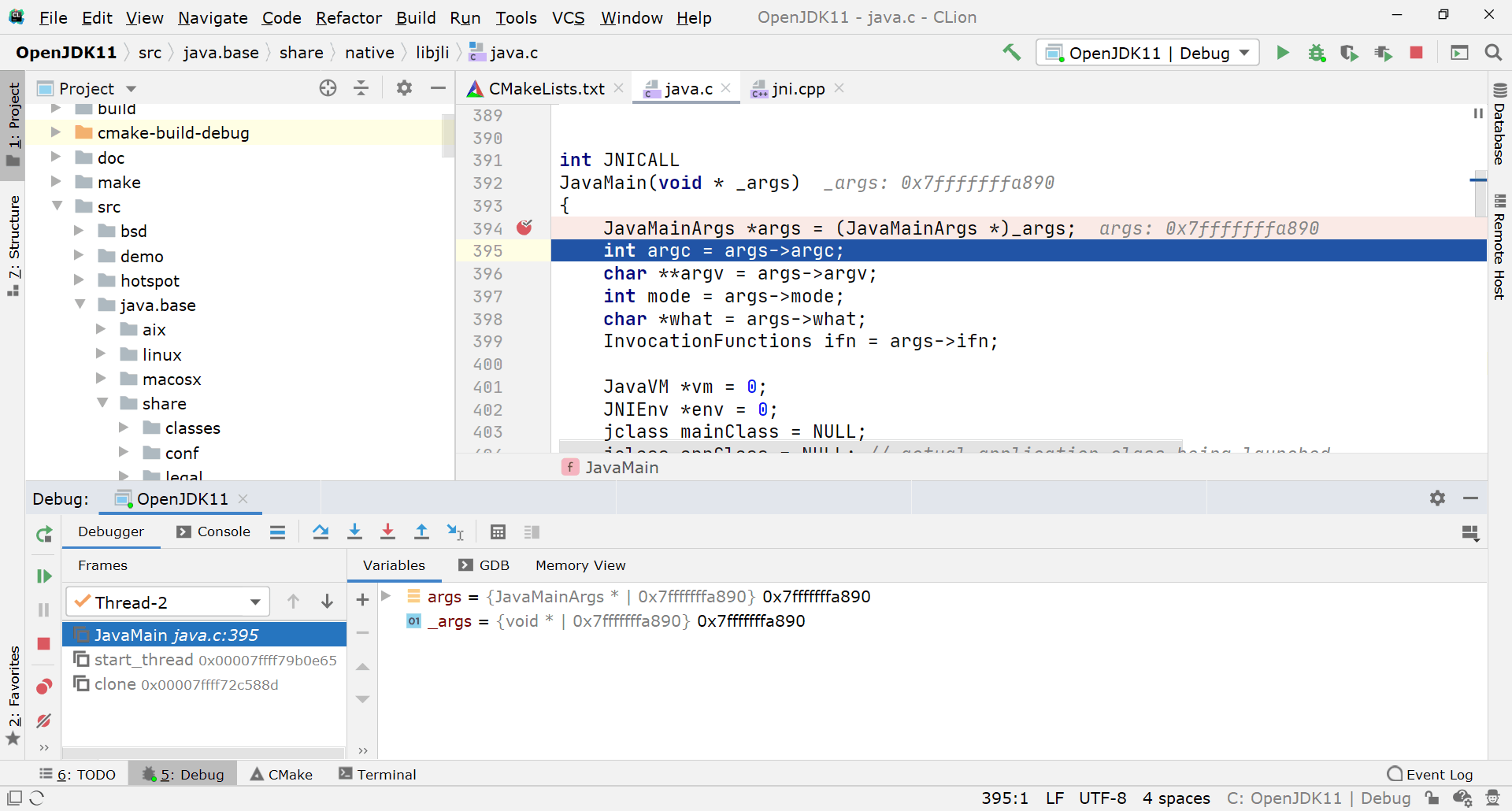Open Event Log

click(1430, 775)
